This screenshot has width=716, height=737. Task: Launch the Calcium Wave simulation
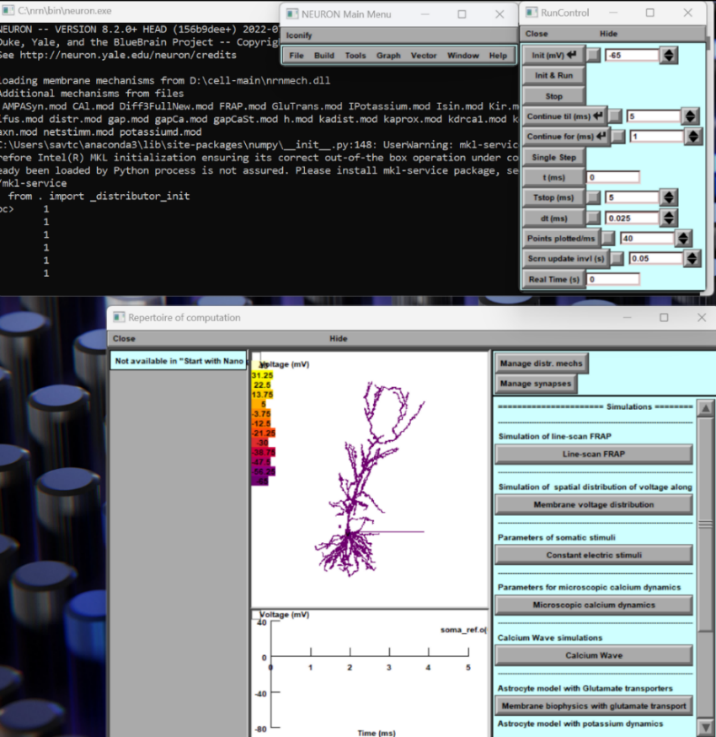click(x=594, y=655)
